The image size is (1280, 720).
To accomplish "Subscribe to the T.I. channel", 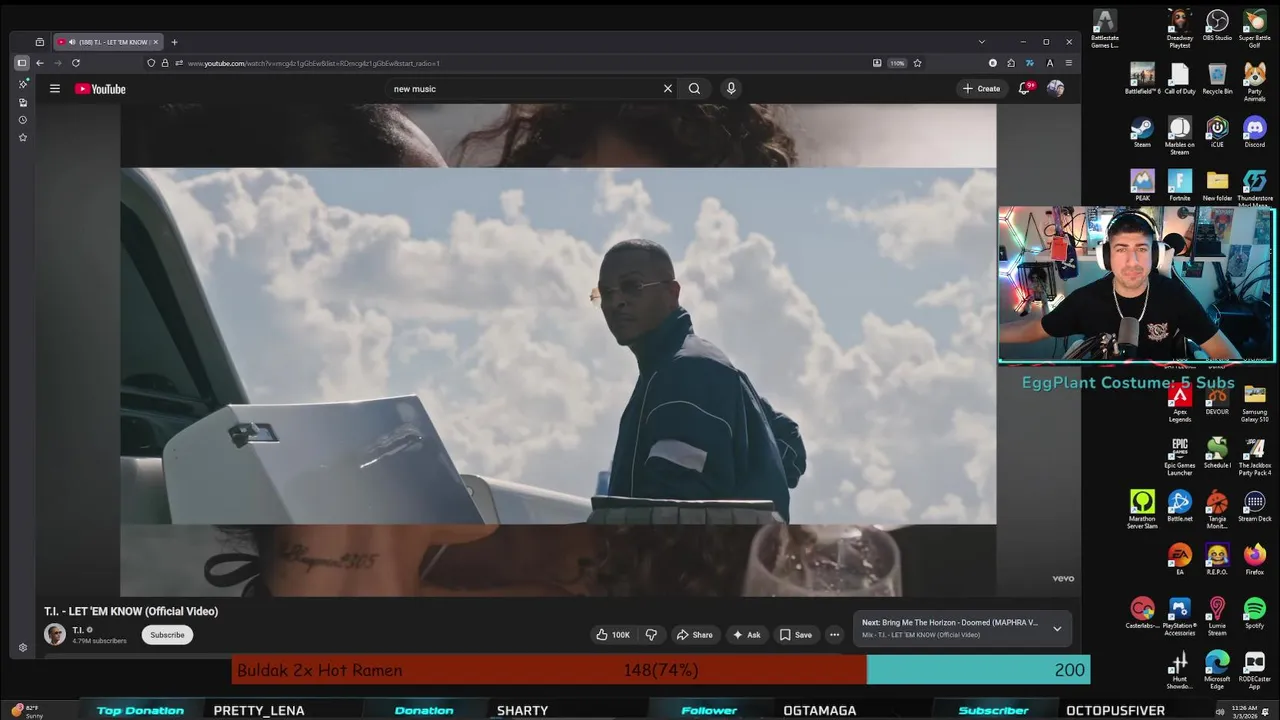I will click(167, 635).
